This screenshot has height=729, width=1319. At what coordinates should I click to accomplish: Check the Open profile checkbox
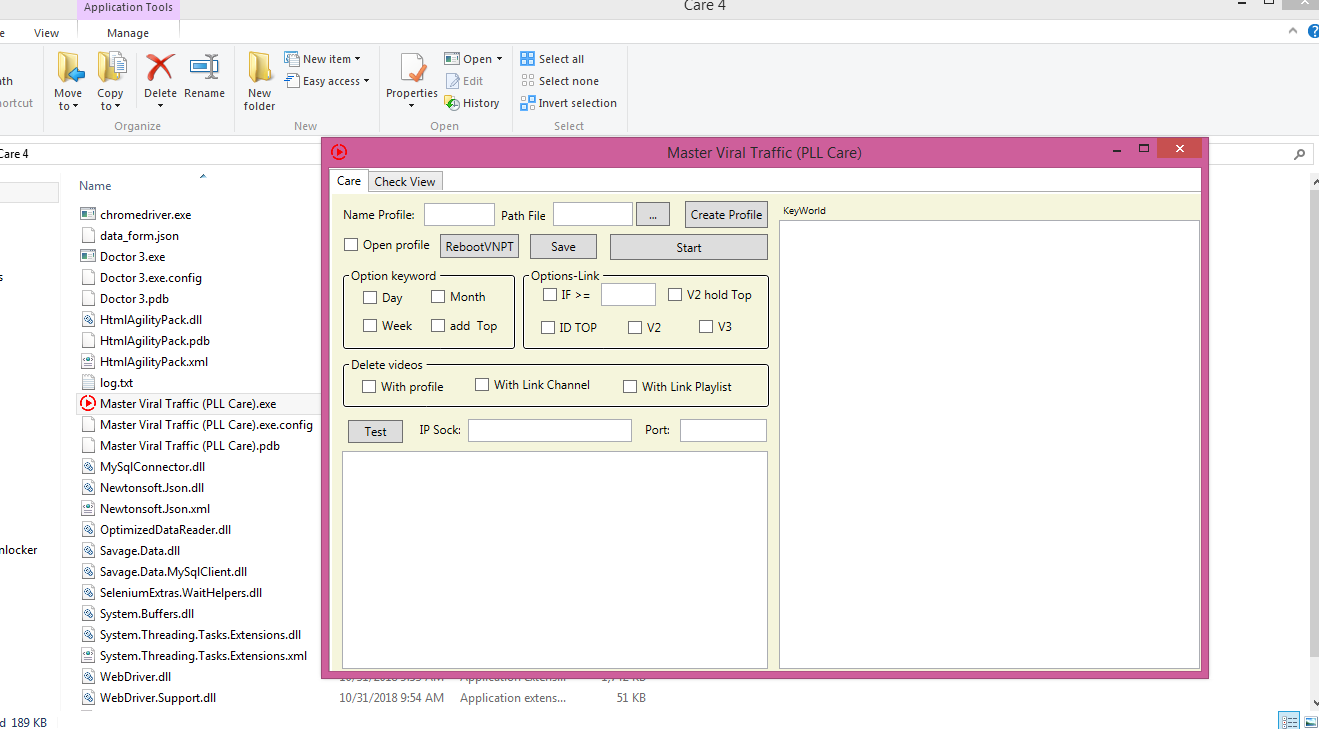[351, 245]
